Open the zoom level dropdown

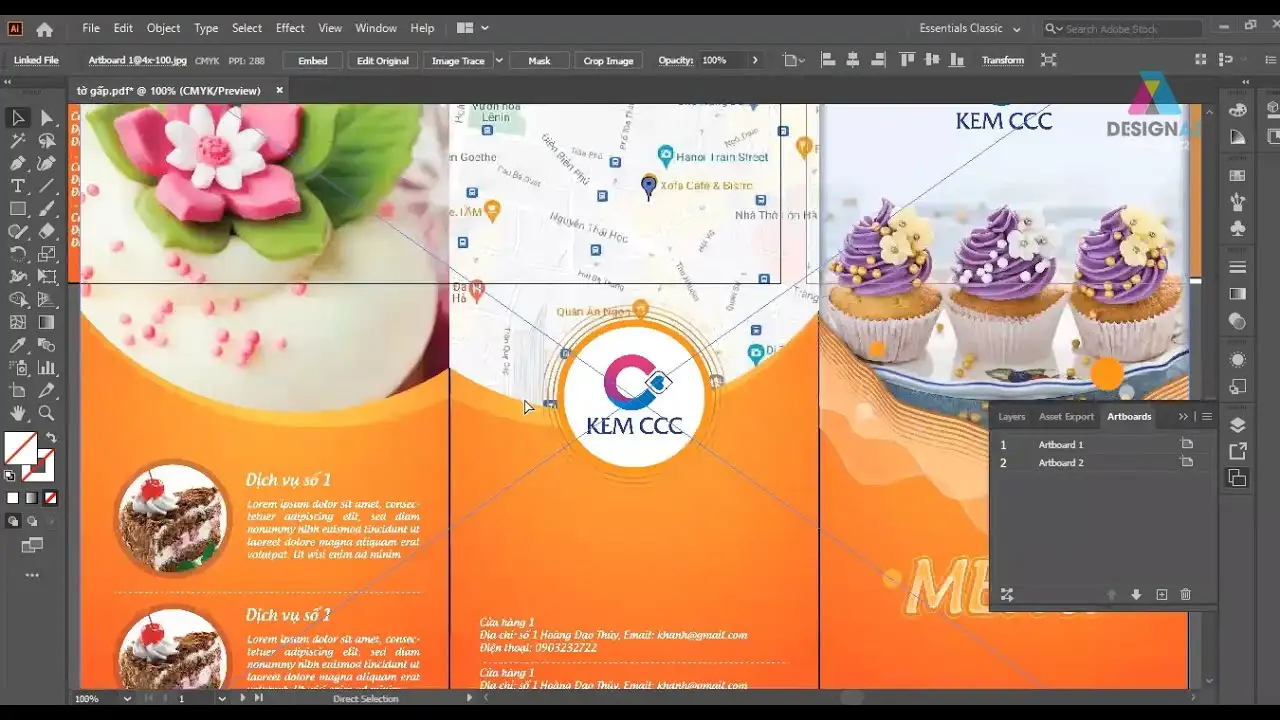(x=127, y=699)
